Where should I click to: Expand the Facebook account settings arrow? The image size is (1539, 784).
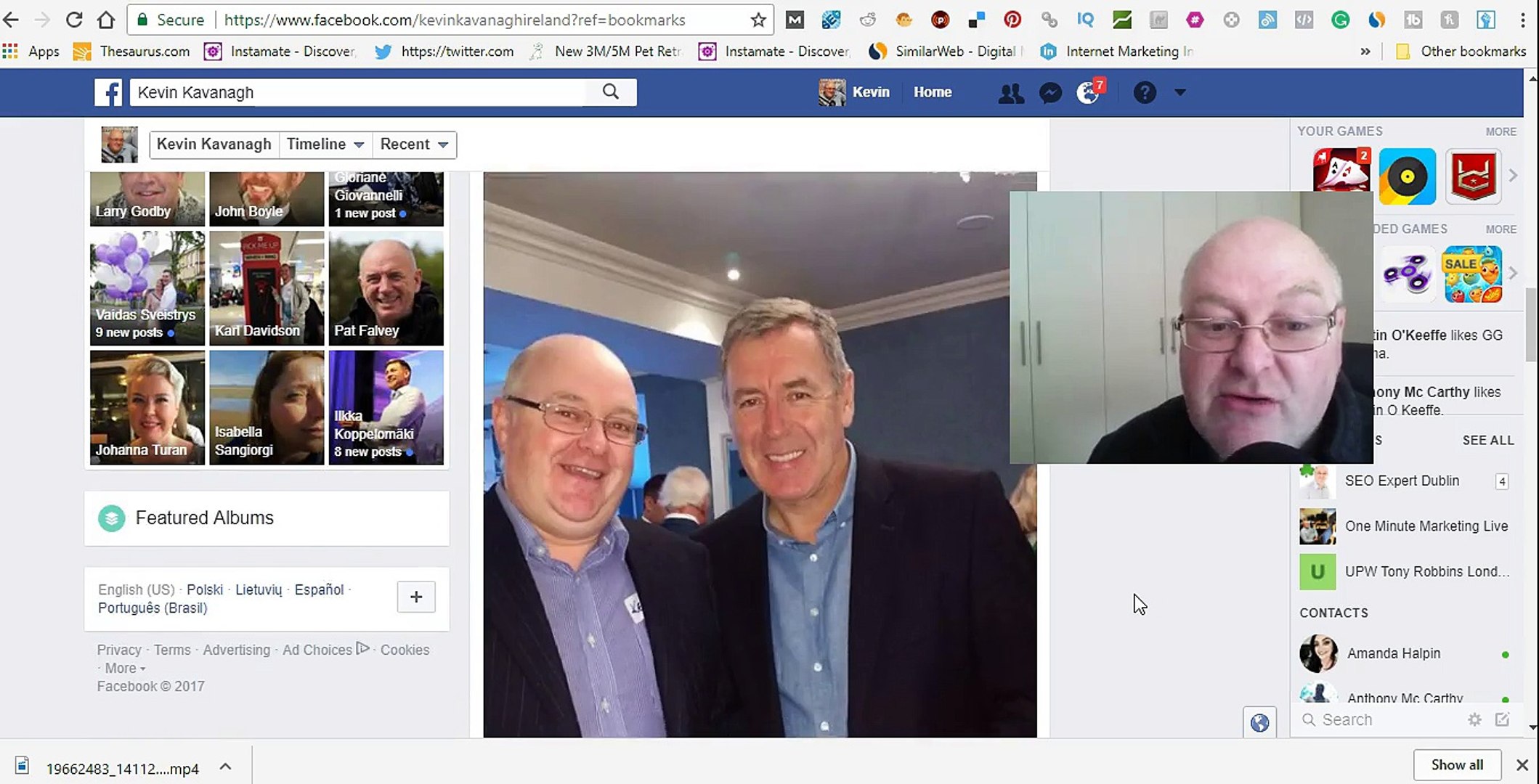coord(1180,93)
